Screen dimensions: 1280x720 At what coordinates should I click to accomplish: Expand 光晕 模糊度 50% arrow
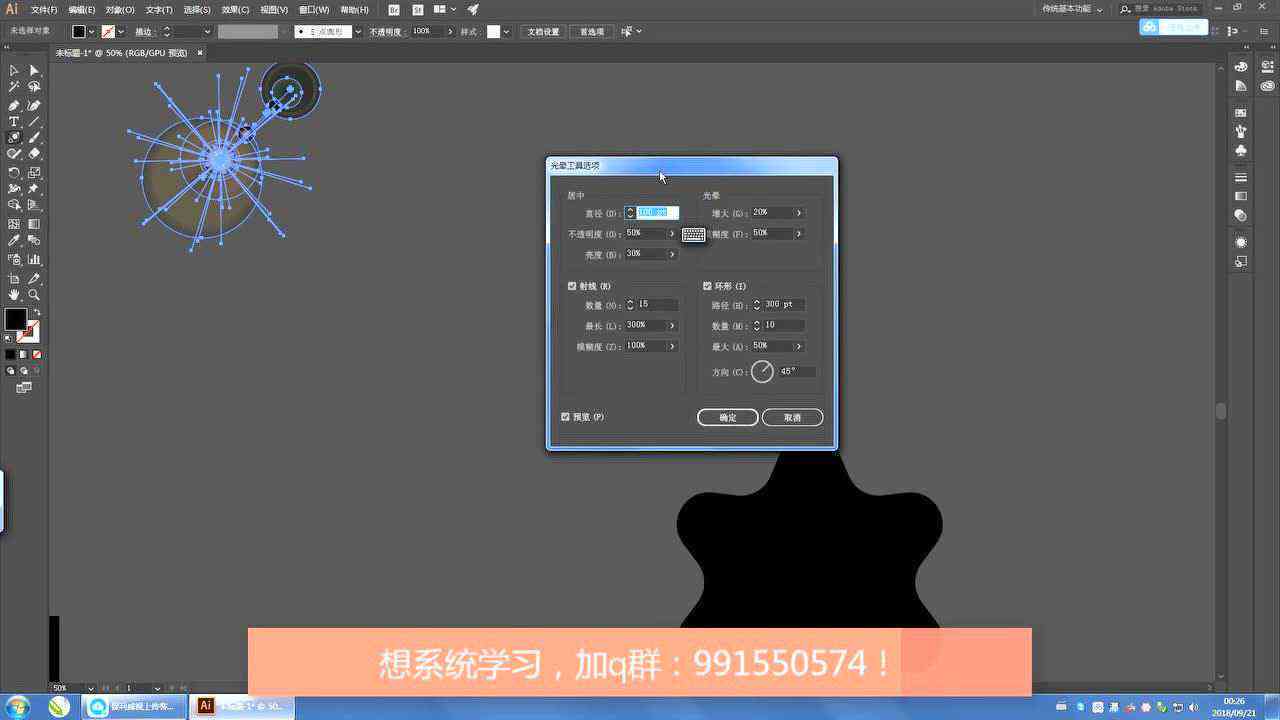(798, 233)
